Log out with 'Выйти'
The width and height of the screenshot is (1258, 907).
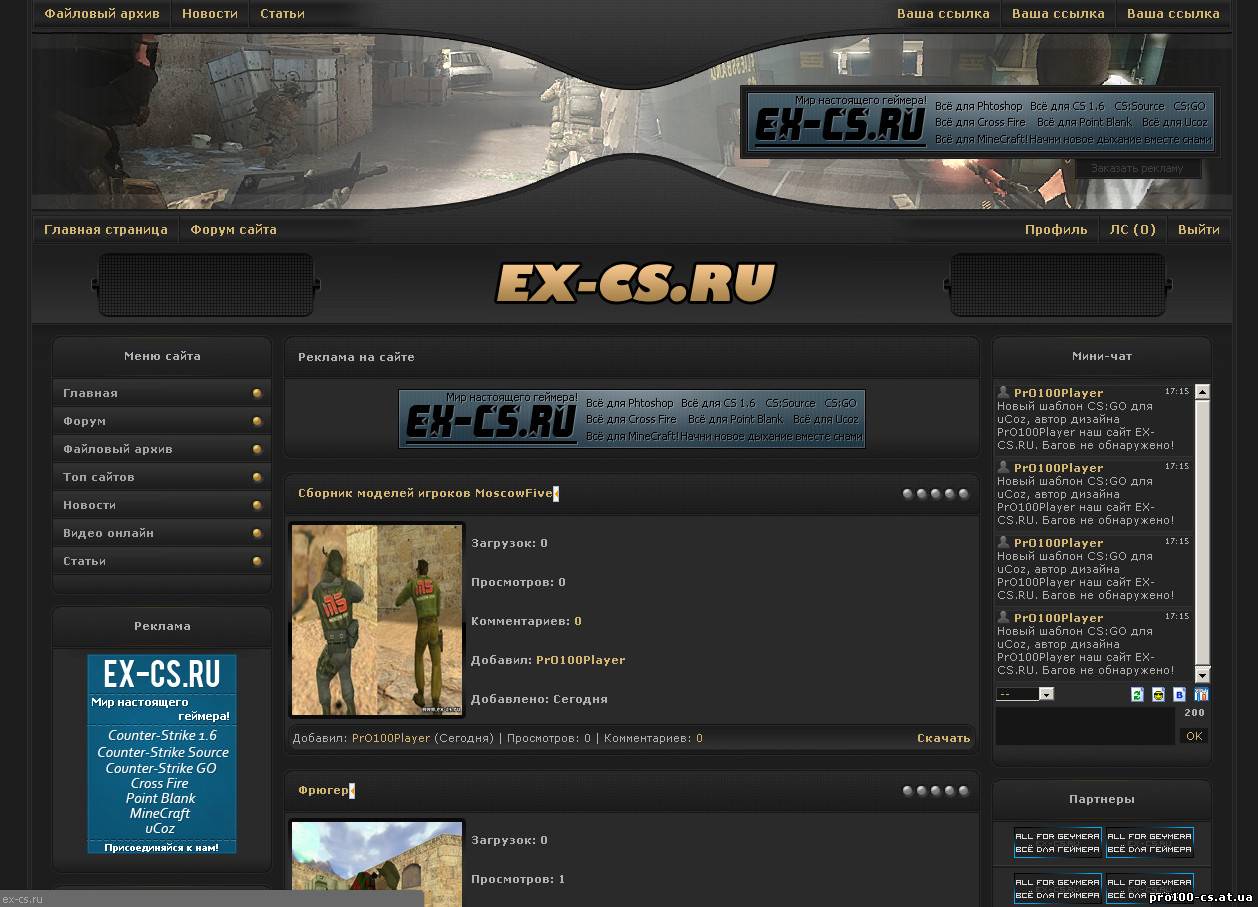(x=1199, y=230)
